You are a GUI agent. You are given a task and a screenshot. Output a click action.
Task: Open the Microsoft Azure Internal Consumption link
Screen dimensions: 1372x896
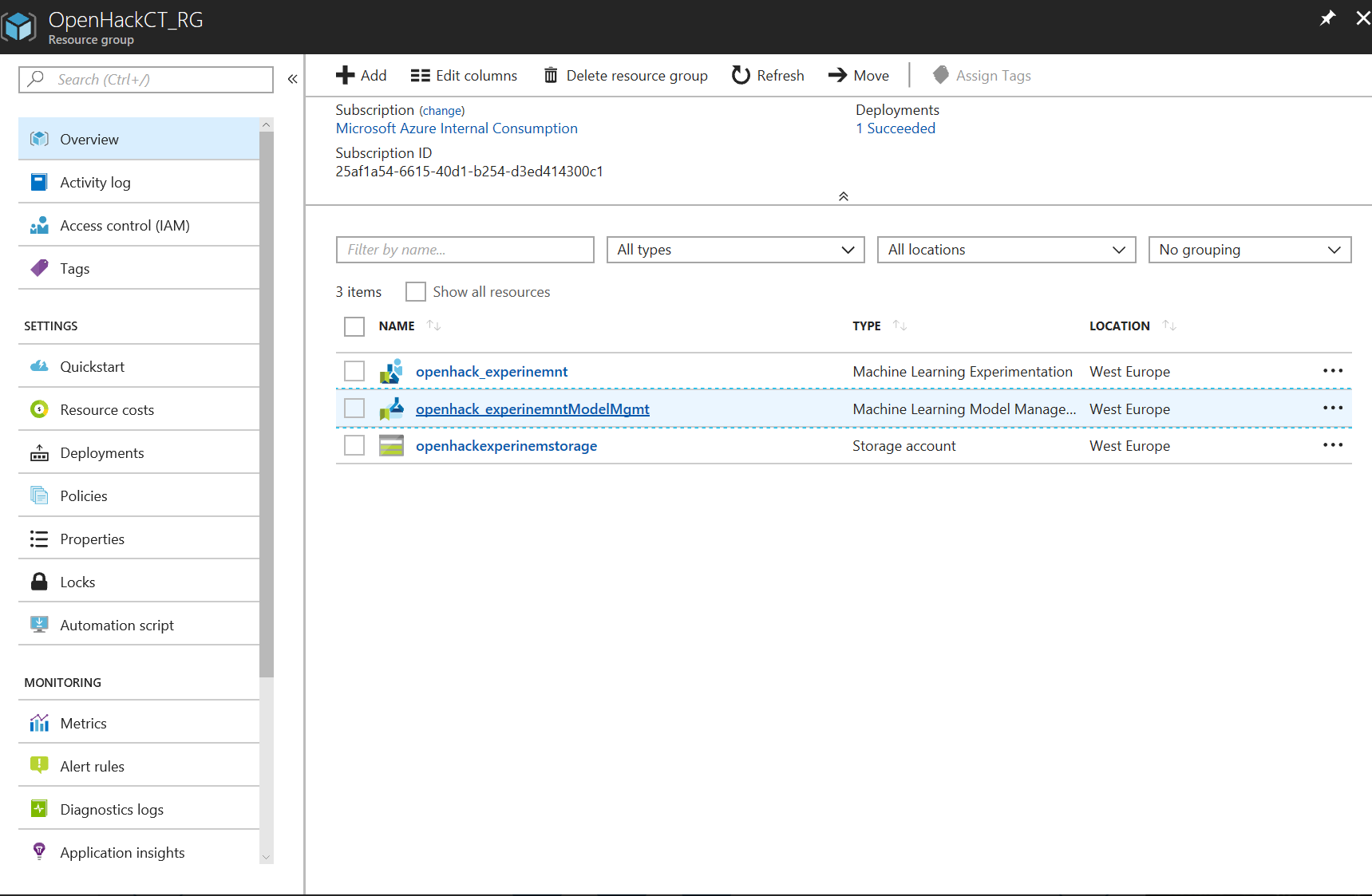(457, 128)
